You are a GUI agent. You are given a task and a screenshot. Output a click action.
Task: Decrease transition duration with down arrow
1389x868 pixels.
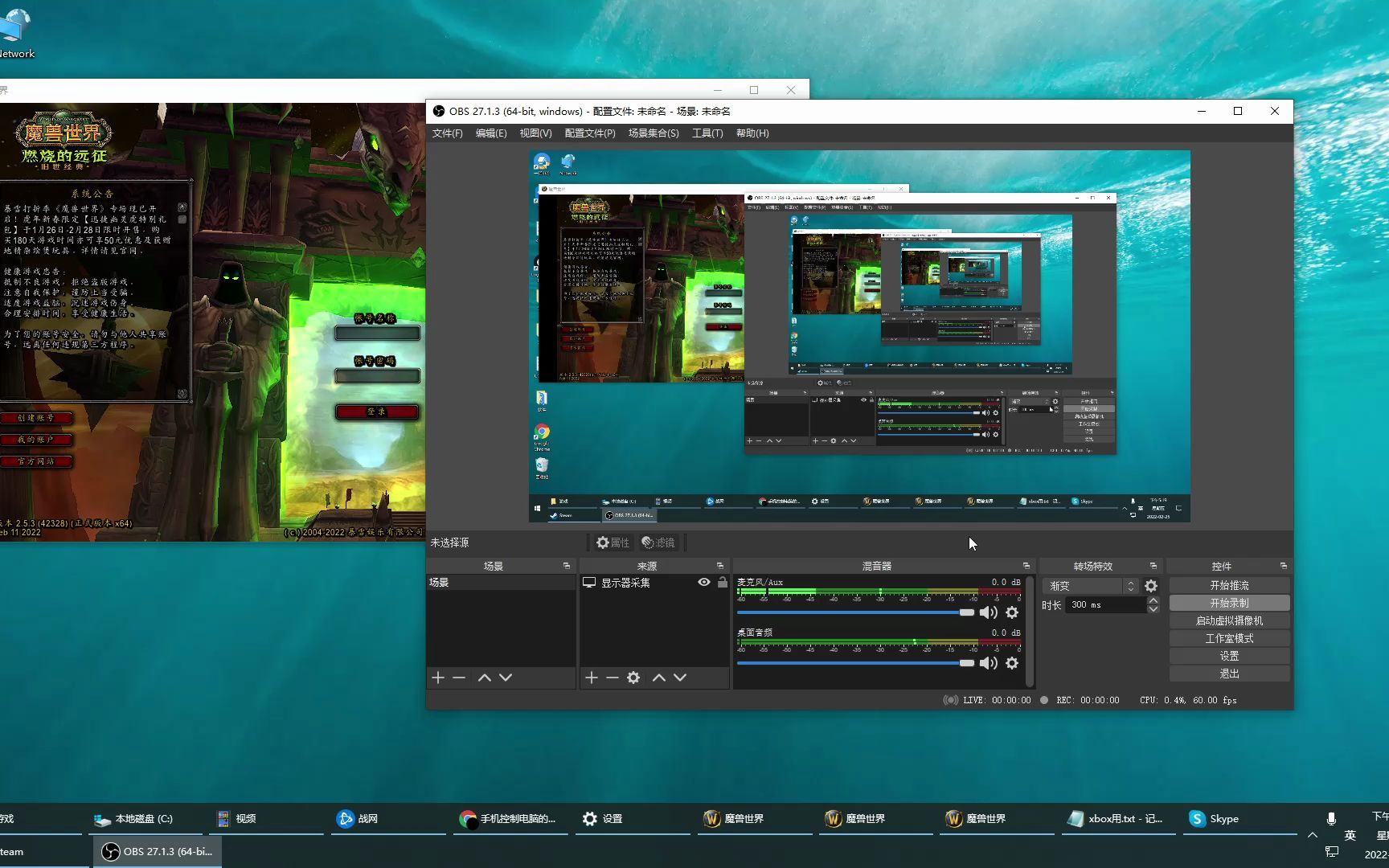pyautogui.click(x=1153, y=609)
